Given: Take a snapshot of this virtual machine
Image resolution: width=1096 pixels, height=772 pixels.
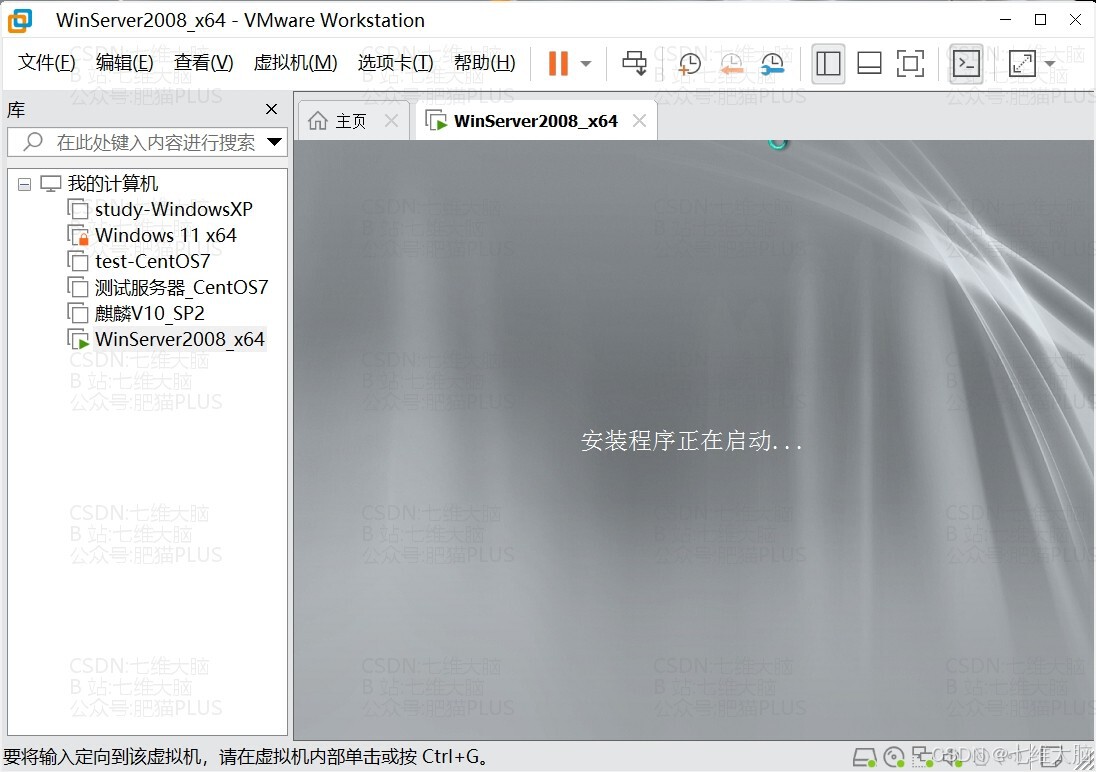Looking at the screenshot, I should click(689, 64).
